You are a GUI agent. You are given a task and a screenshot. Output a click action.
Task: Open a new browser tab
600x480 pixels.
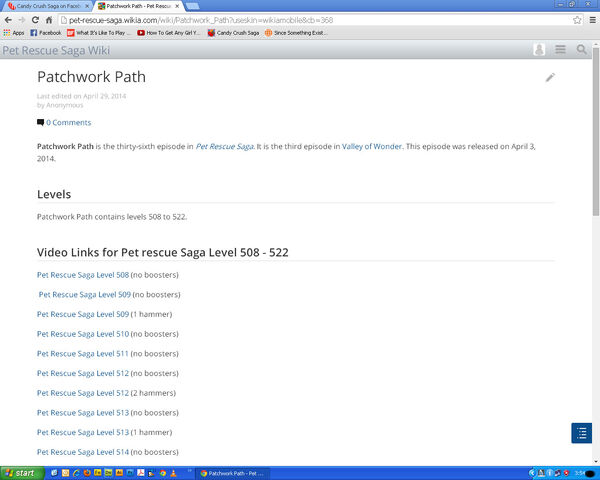[x=192, y=6]
